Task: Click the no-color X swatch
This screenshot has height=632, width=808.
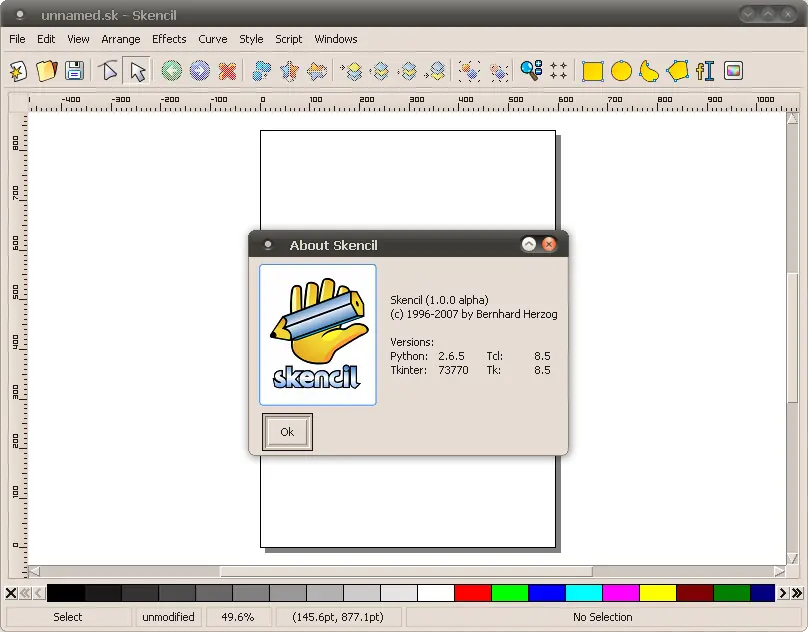Action: (x=11, y=593)
